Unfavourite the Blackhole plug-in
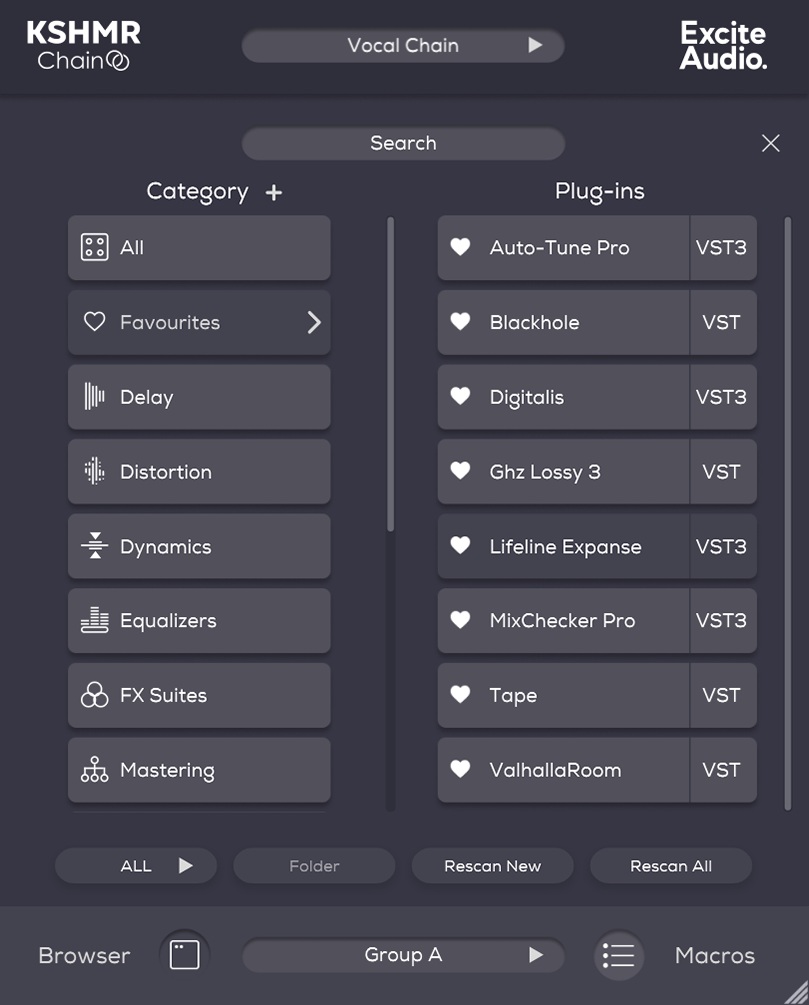 click(x=460, y=322)
